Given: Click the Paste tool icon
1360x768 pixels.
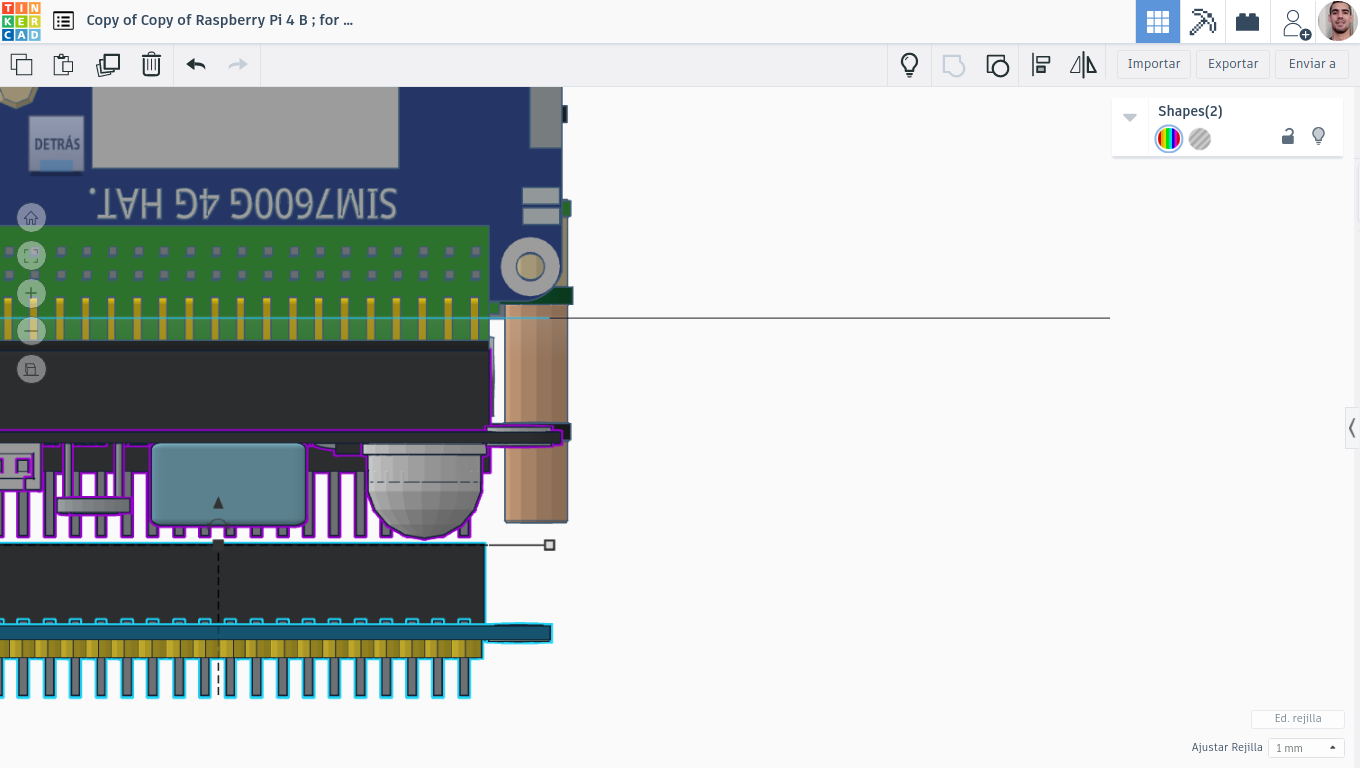Looking at the screenshot, I should click(x=63, y=65).
